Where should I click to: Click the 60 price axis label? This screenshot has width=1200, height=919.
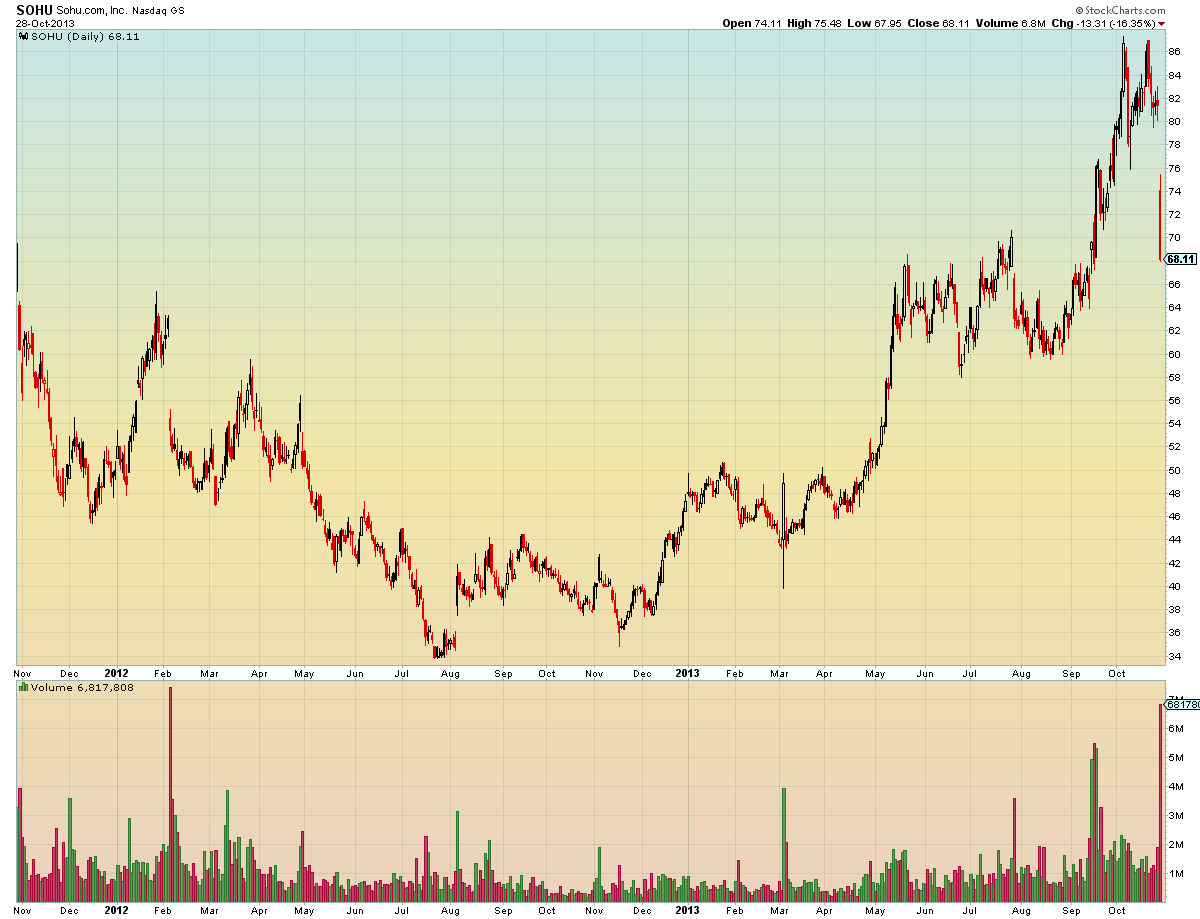click(1175, 354)
